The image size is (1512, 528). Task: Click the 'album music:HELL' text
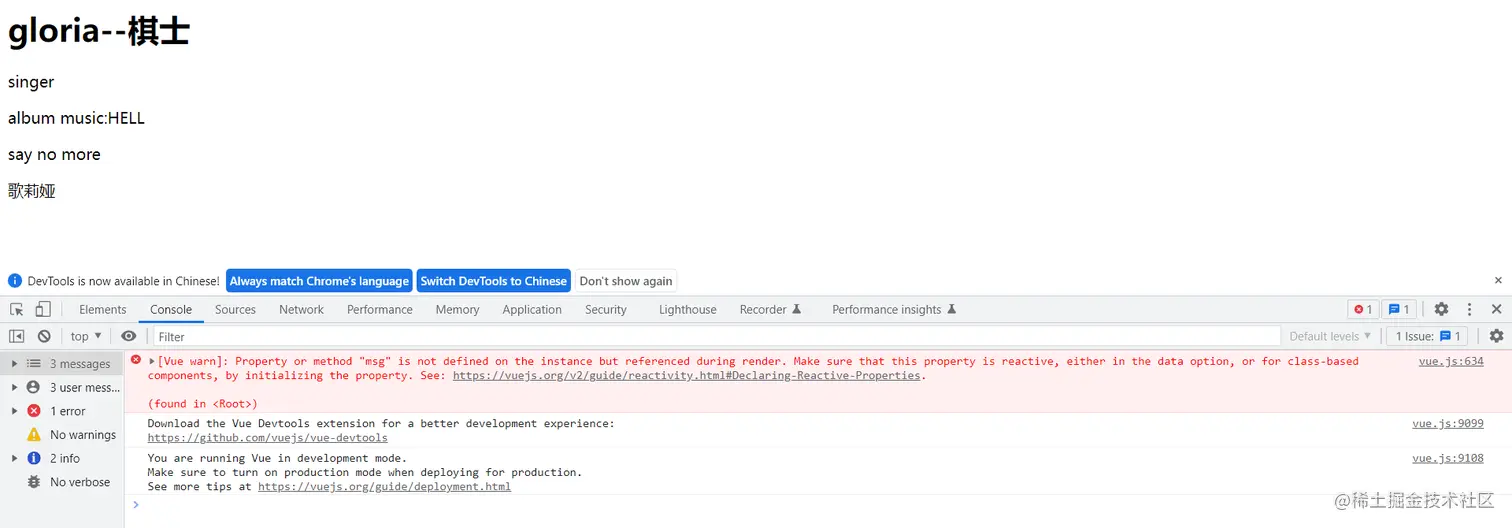pos(76,118)
